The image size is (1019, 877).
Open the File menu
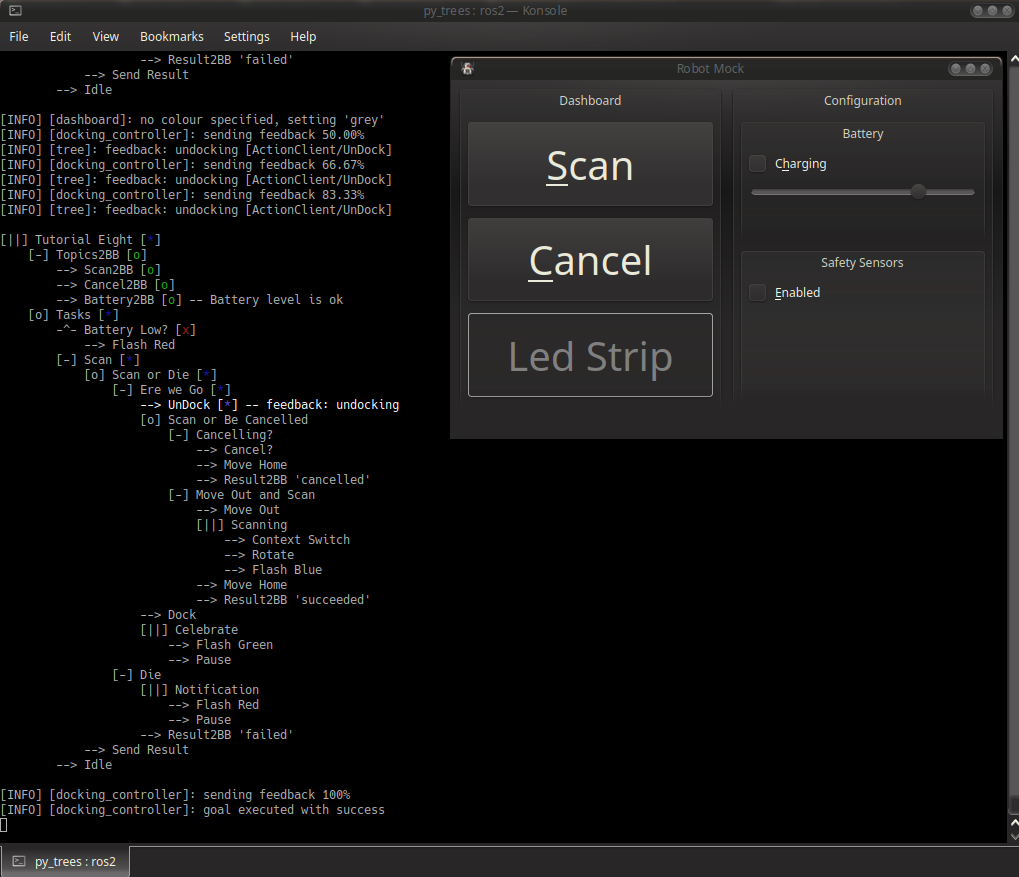19,36
